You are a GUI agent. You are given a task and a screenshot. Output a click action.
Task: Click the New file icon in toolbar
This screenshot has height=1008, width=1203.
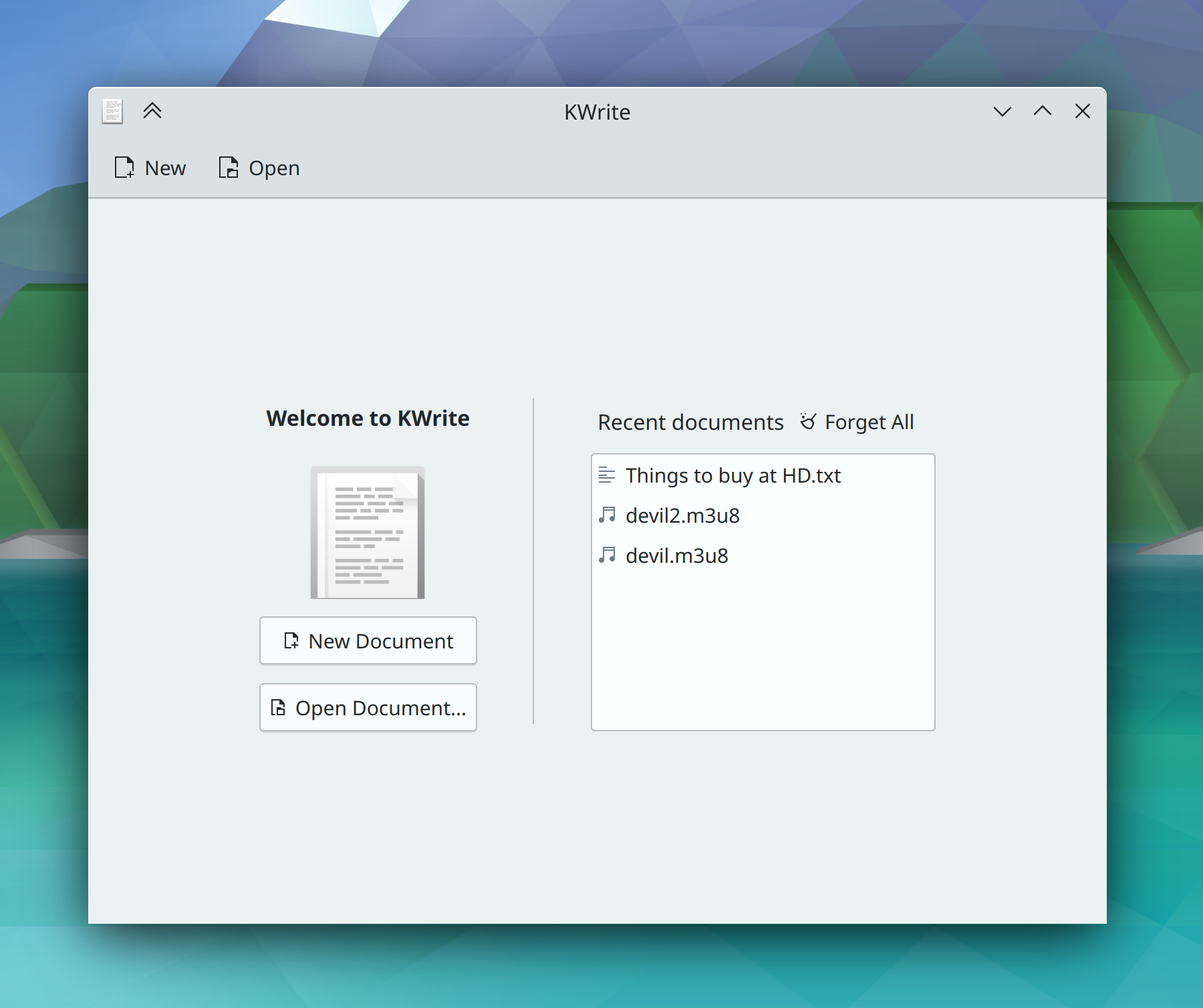pos(124,168)
